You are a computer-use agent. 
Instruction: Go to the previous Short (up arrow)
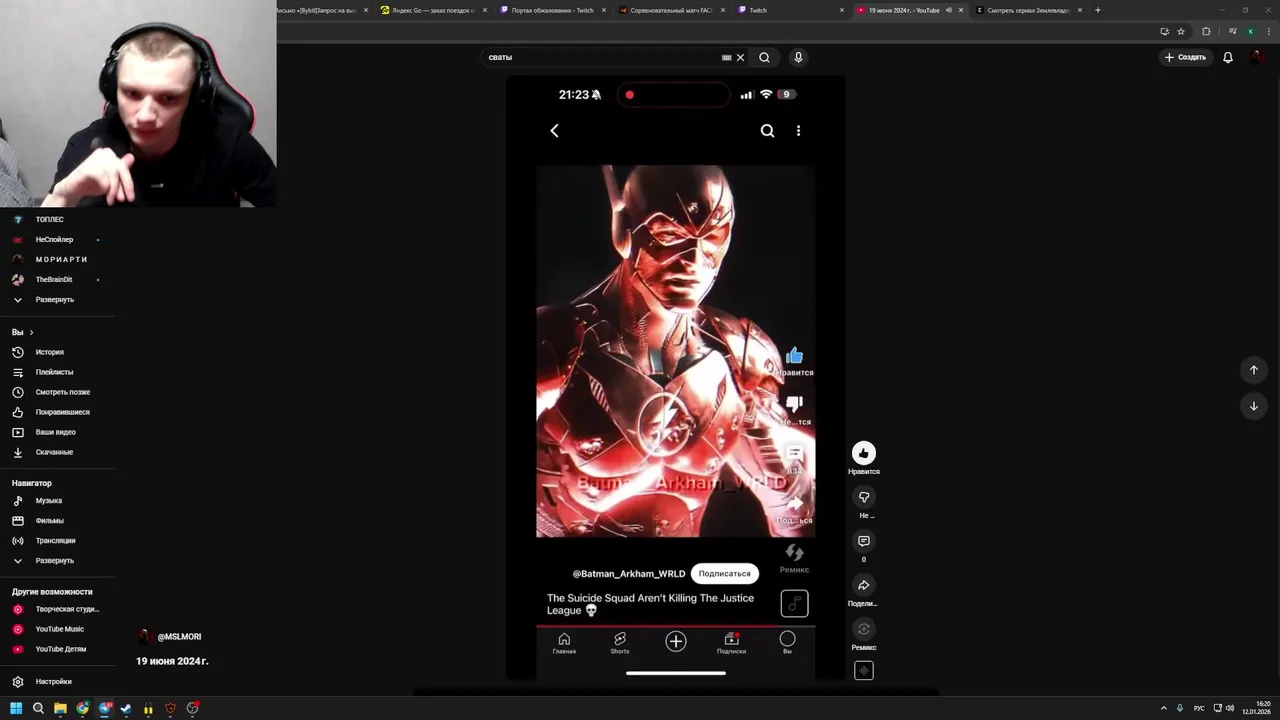click(x=1254, y=370)
